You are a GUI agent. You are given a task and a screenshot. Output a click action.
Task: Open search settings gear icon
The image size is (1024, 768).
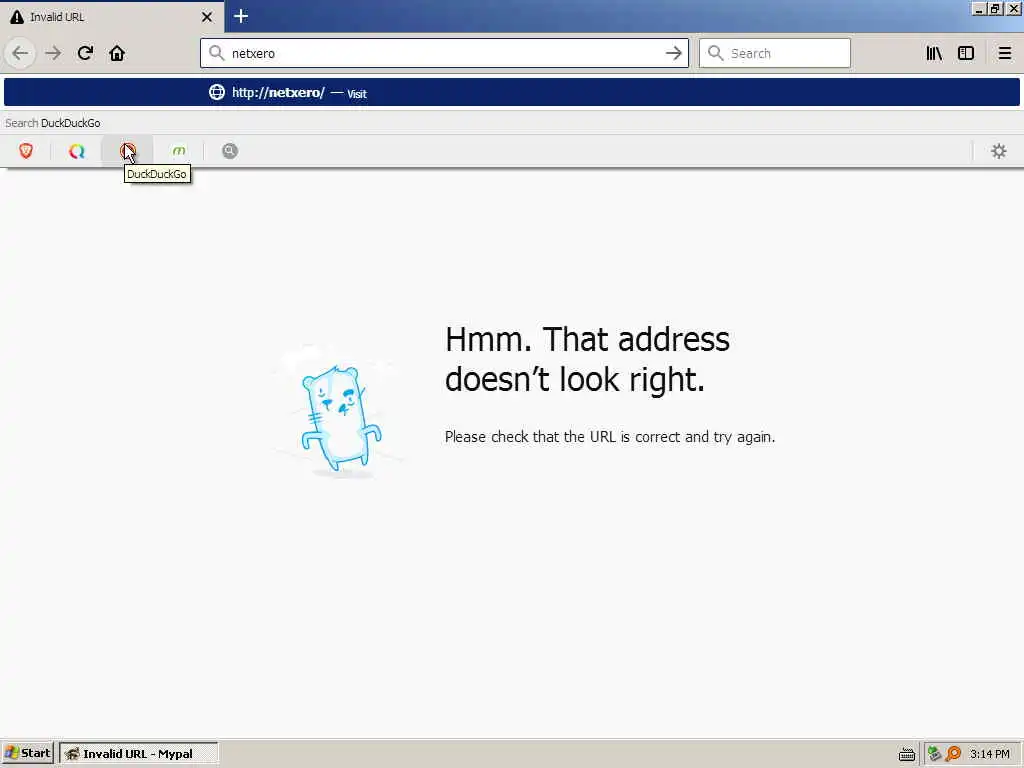[x=999, y=151]
